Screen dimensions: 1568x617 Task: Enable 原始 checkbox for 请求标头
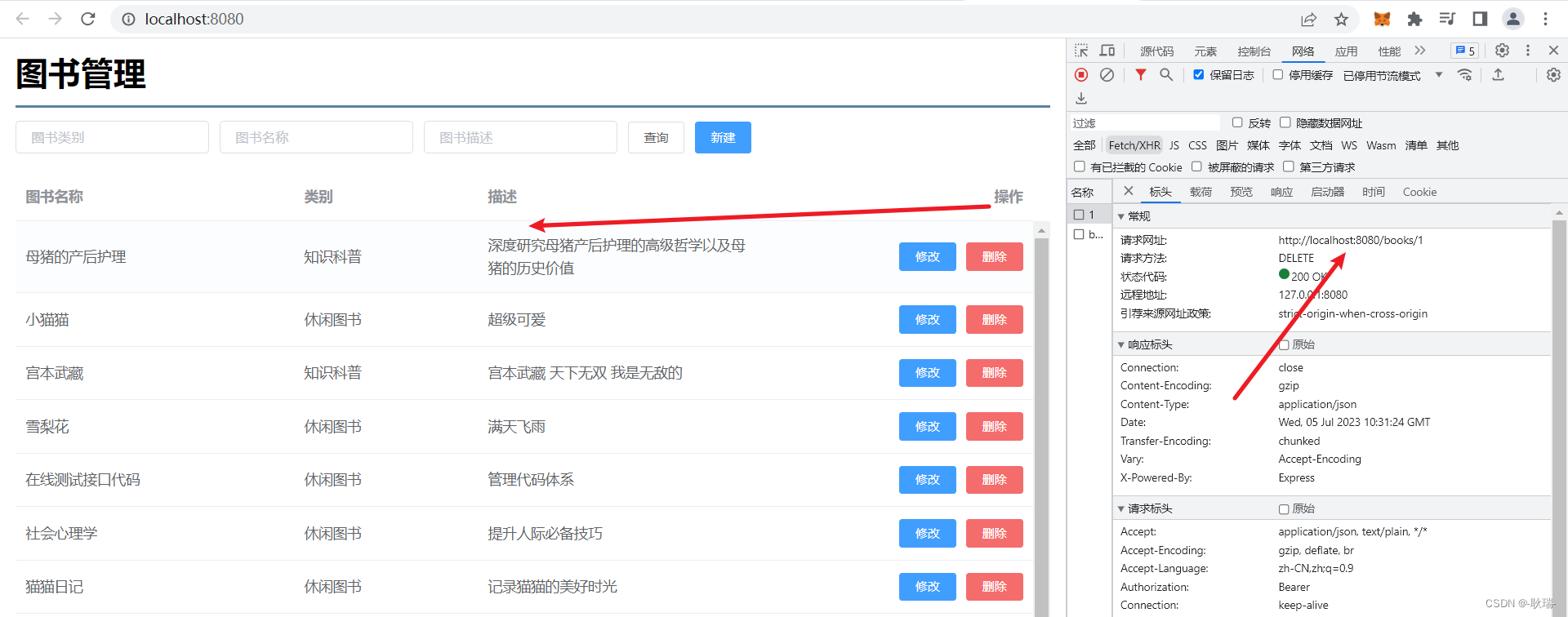[x=1284, y=509]
